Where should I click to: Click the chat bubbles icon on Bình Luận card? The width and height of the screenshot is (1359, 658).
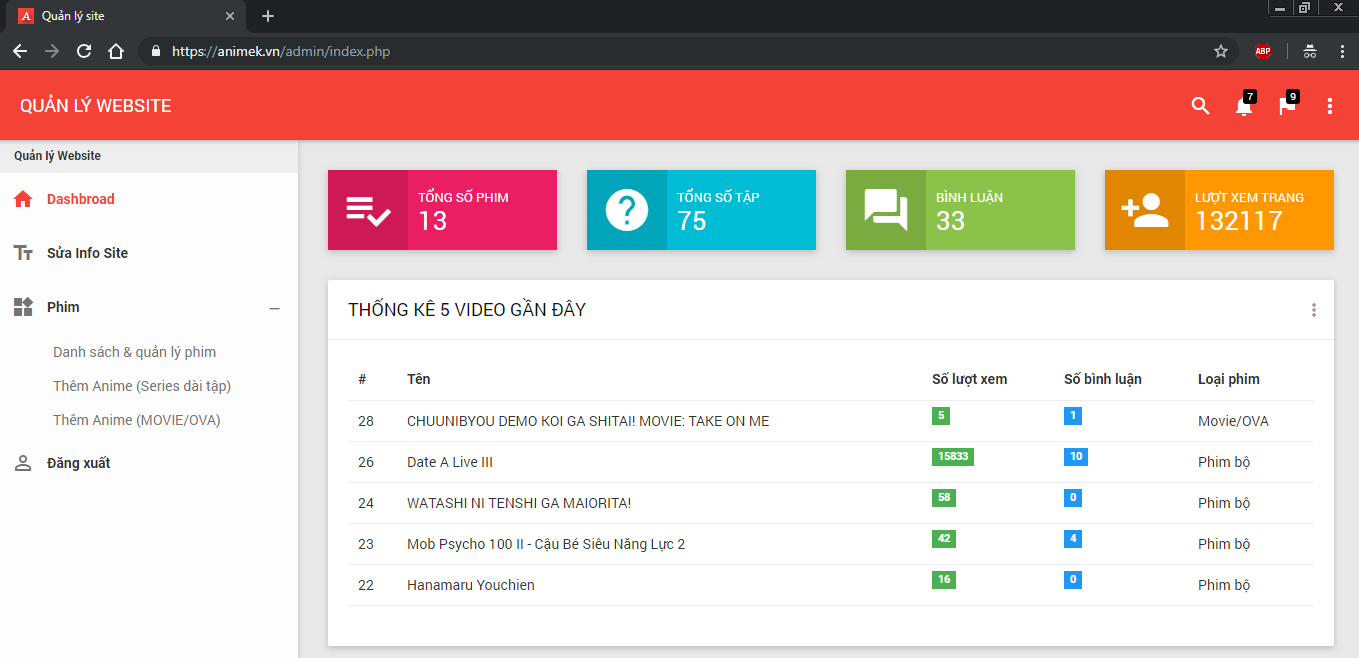click(886, 210)
